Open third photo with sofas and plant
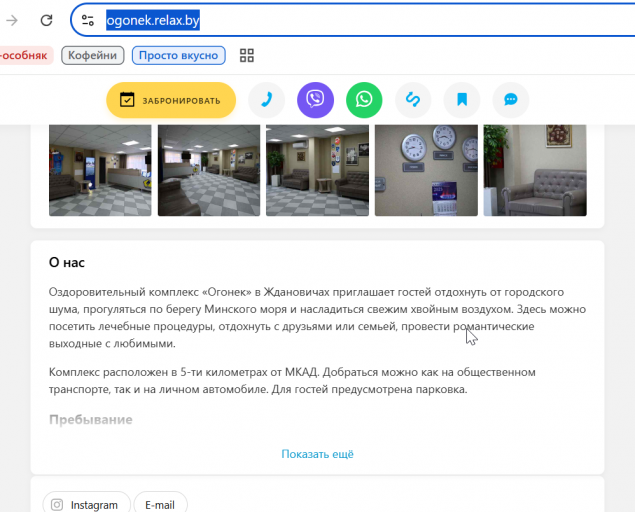The image size is (635, 512). (318, 170)
